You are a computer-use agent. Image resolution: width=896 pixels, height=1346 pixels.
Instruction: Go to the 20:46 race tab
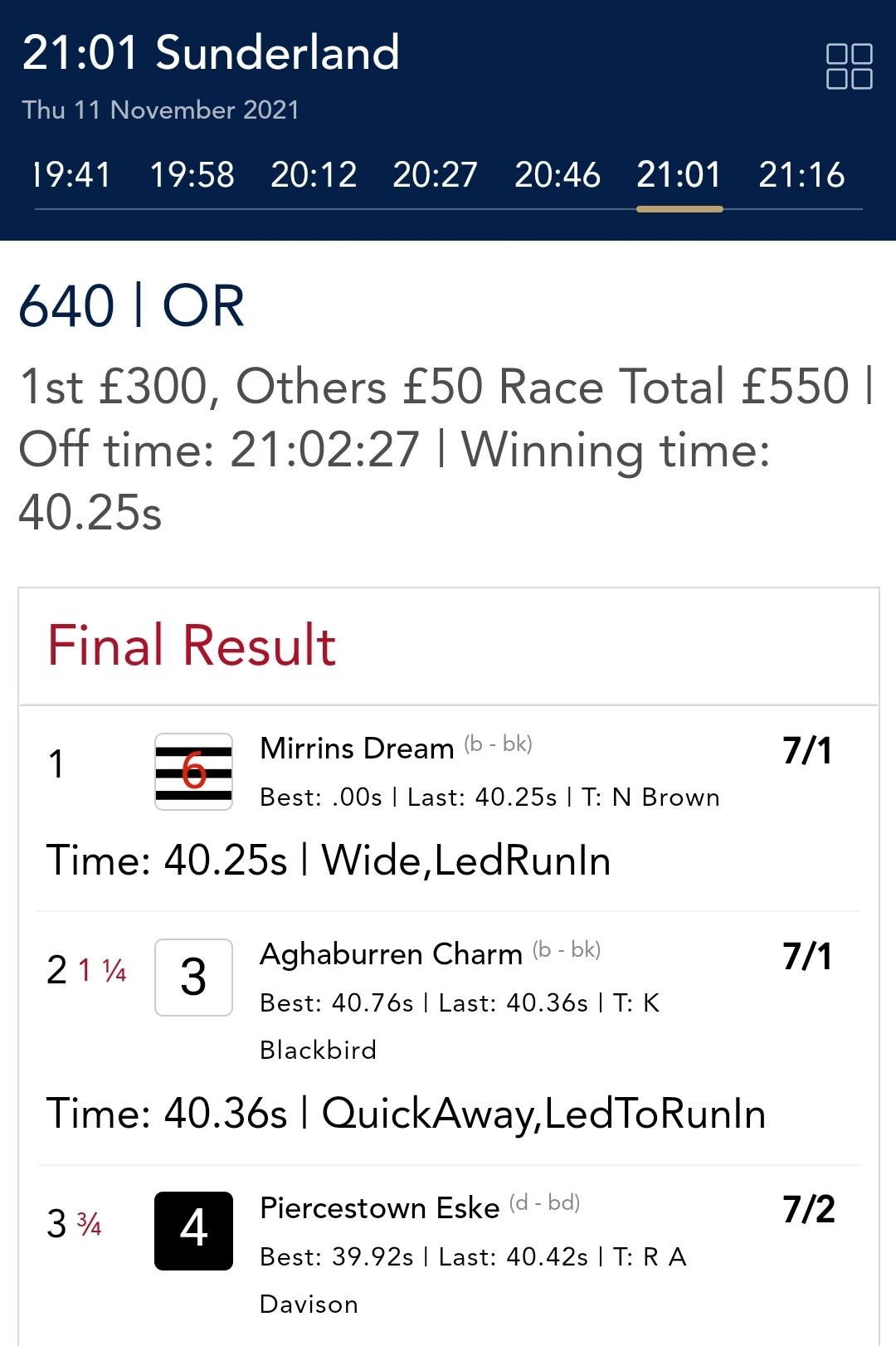point(558,175)
